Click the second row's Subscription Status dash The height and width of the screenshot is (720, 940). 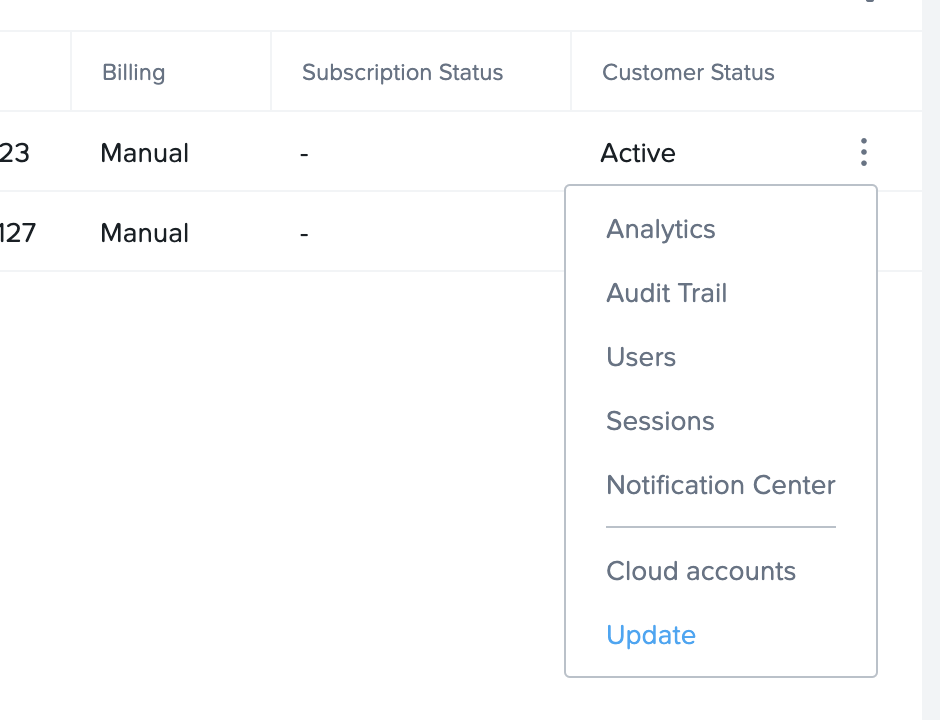[304, 233]
